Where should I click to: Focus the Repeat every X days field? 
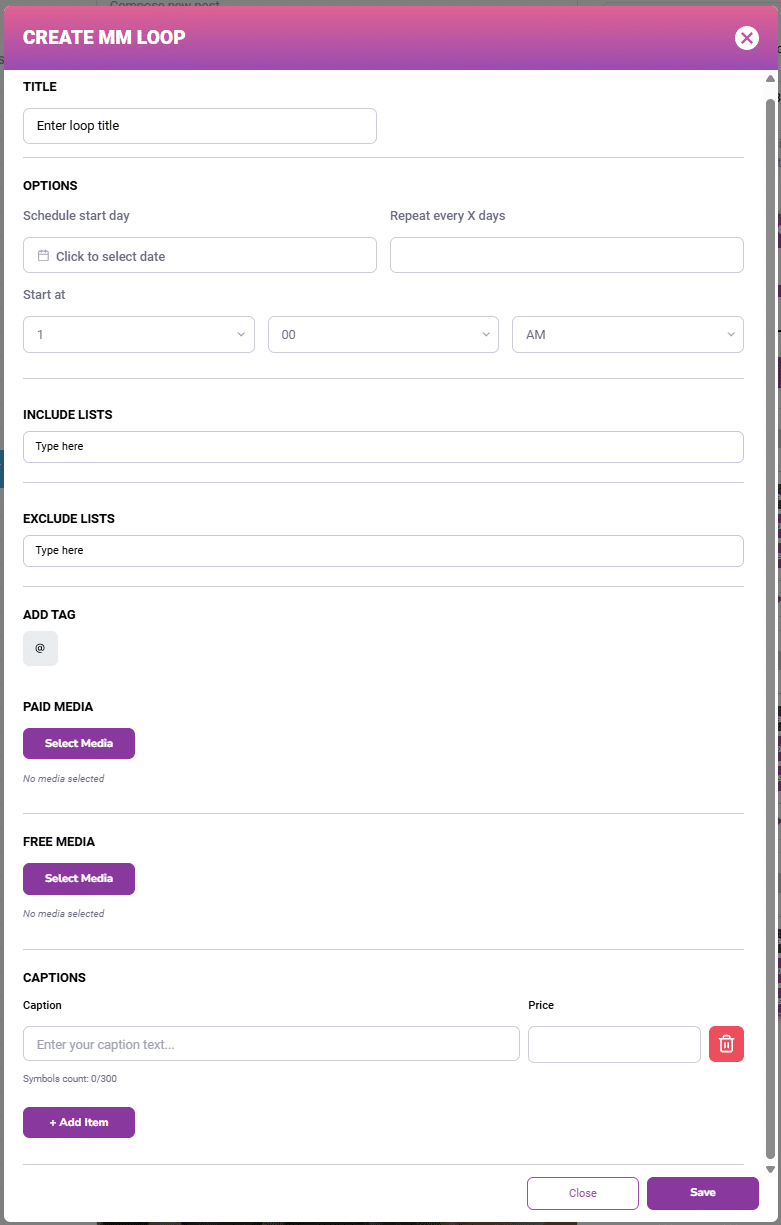tap(566, 255)
